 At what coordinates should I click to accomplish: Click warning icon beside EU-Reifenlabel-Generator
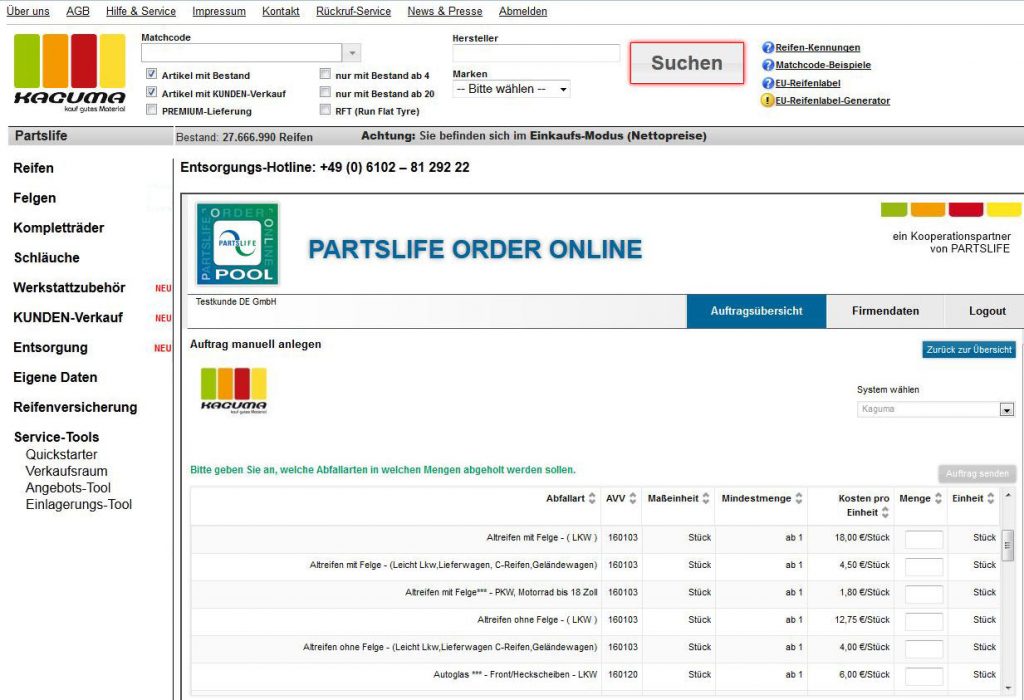(x=768, y=101)
